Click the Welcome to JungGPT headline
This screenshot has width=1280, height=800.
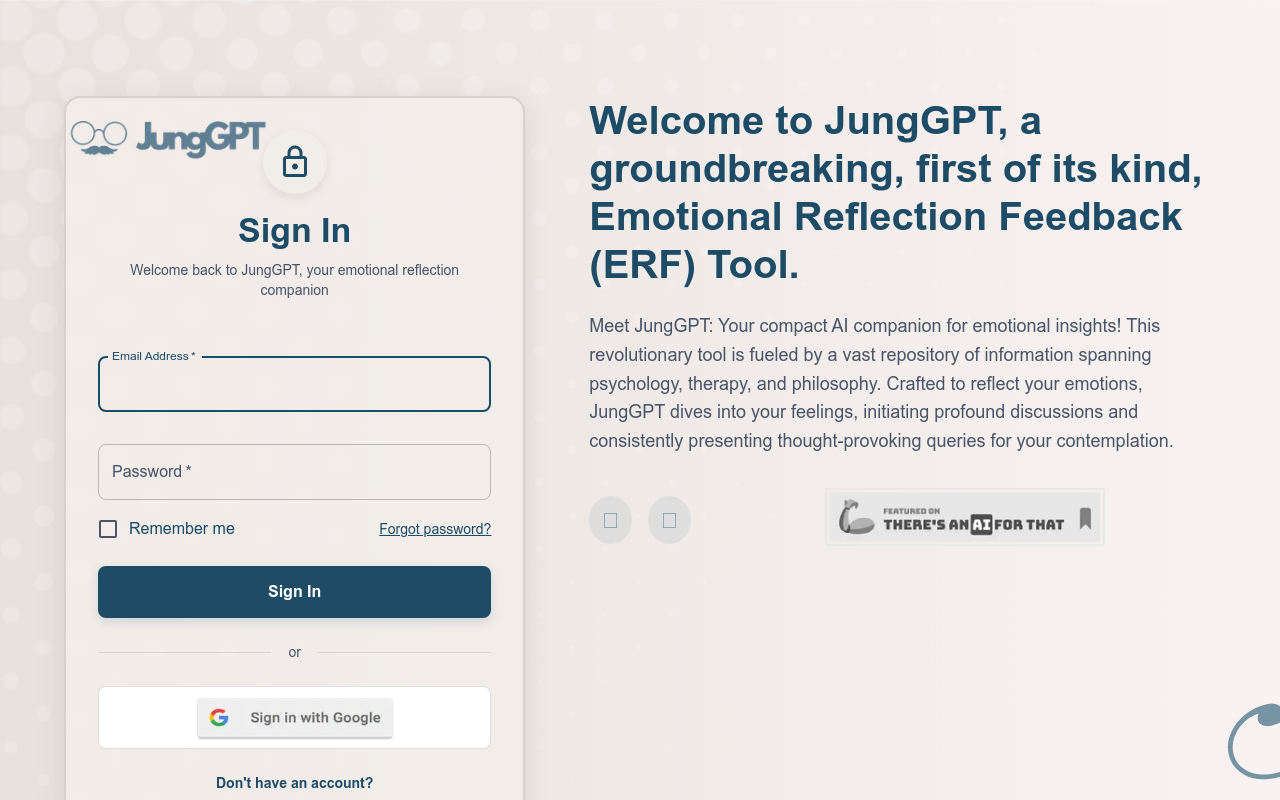(895, 192)
